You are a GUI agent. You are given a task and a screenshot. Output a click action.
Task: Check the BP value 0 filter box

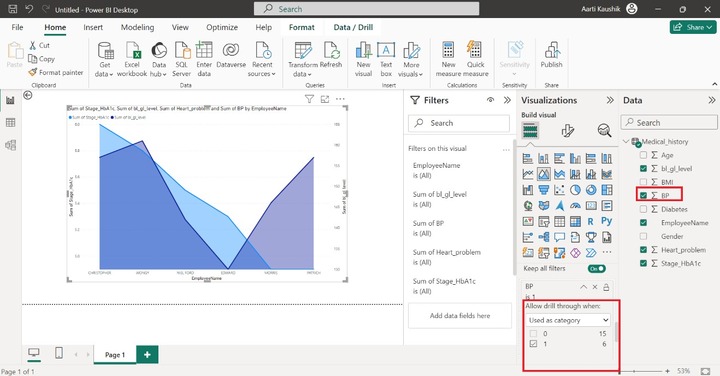[533, 334]
